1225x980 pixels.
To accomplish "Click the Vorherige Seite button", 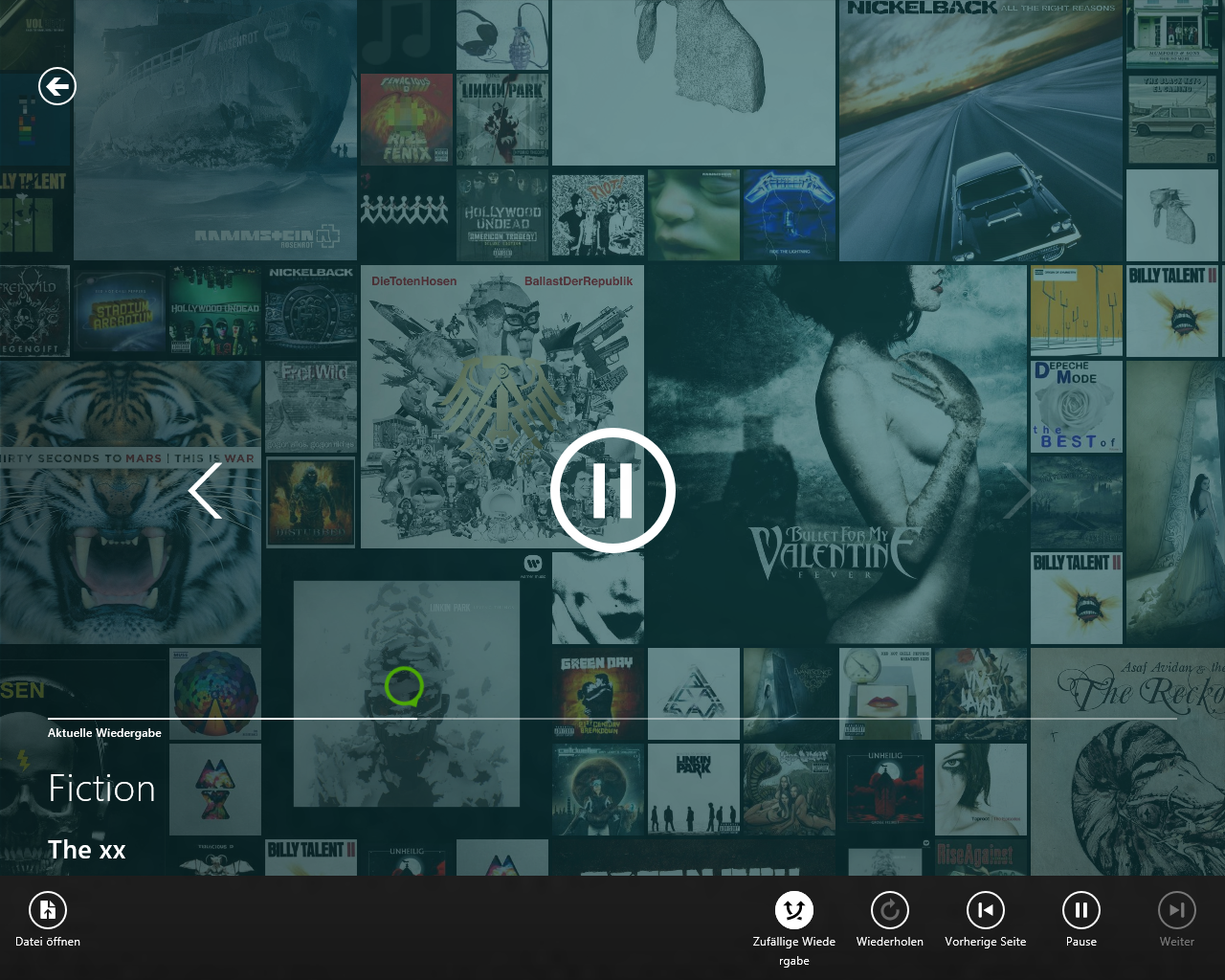I will coord(986,920).
